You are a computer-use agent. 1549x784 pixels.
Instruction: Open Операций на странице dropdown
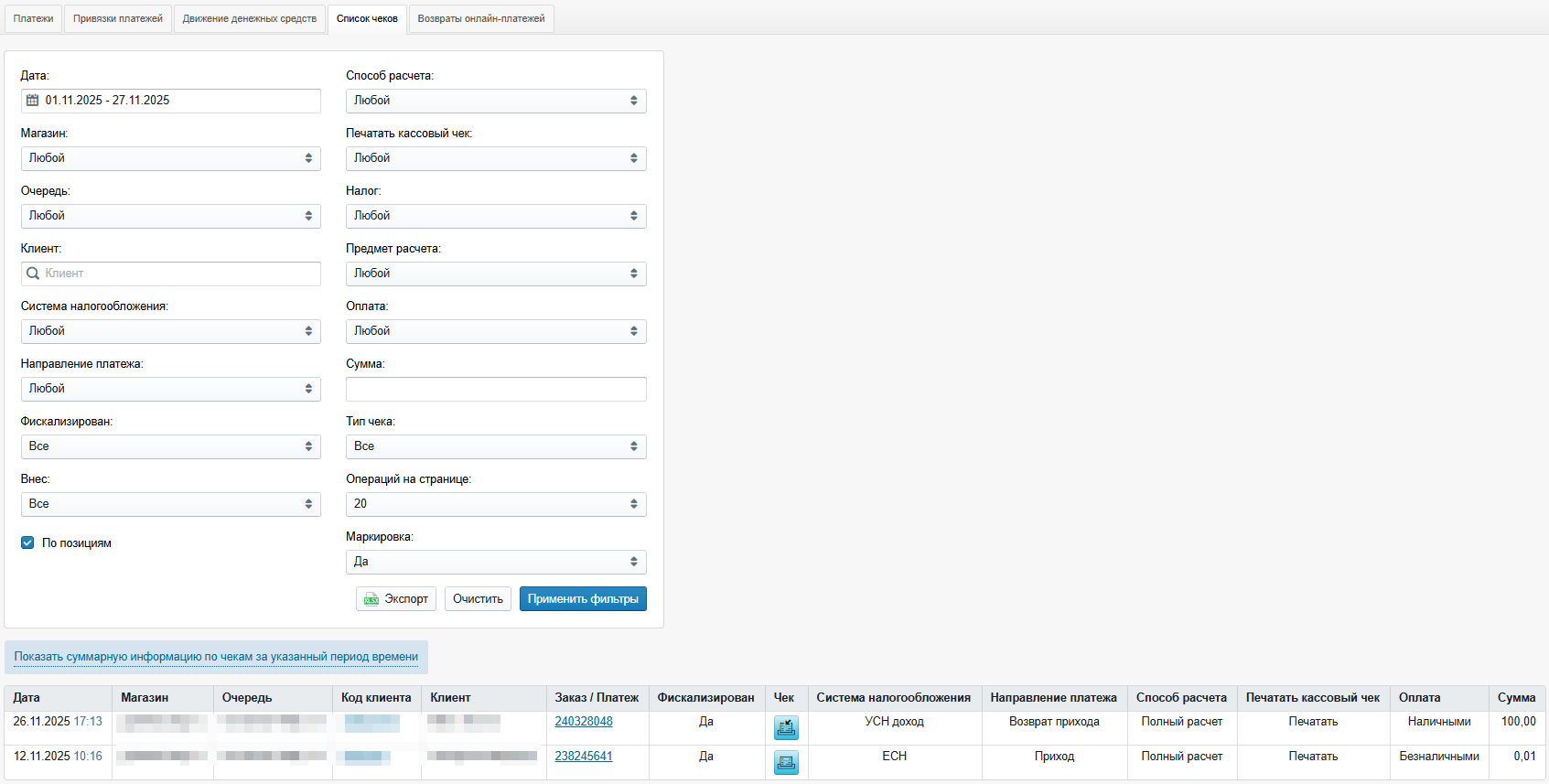tap(495, 504)
